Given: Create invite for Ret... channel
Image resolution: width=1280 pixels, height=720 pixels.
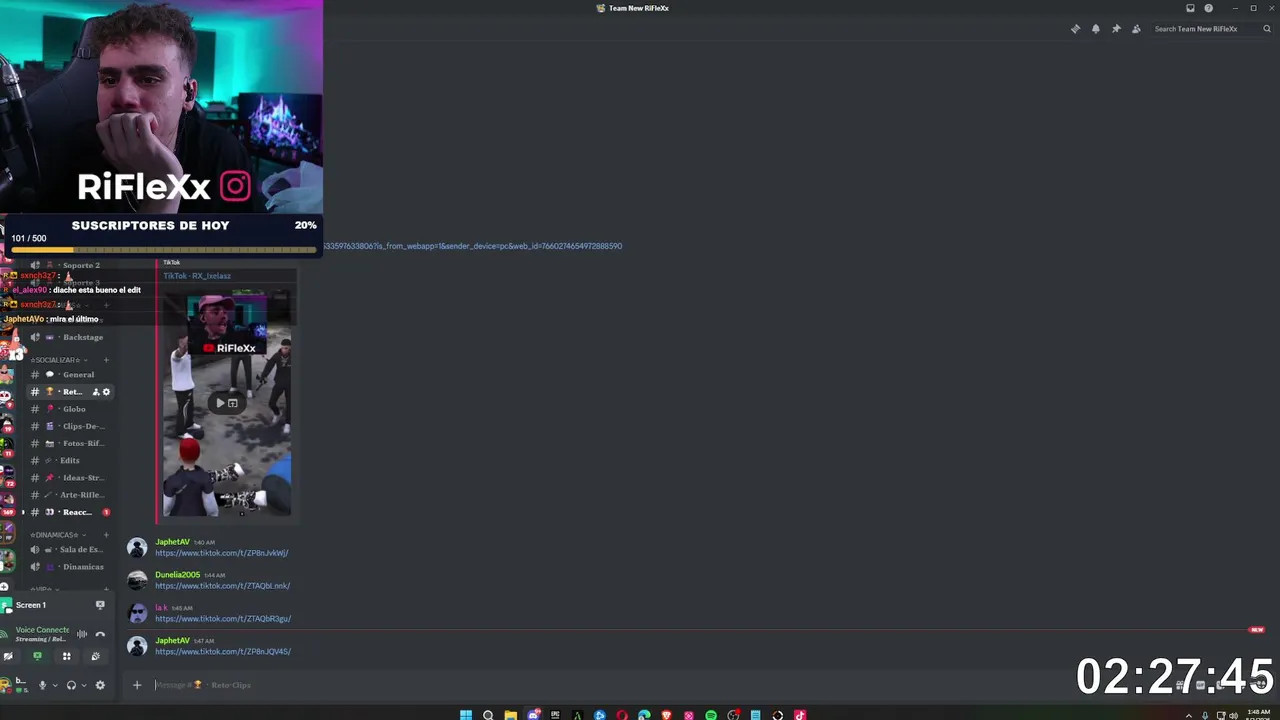Looking at the screenshot, I should pos(96,392).
